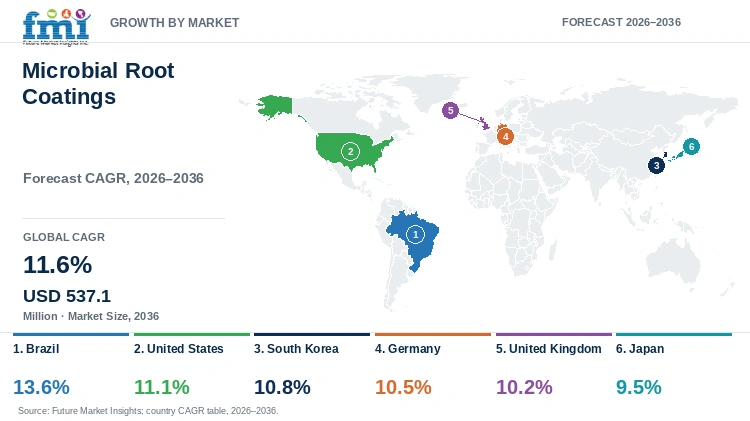Click the green Alaska region on map

tap(275, 106)
